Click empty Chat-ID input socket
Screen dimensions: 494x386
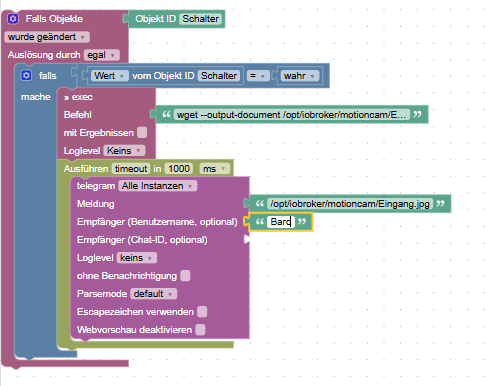click(x=247, y=239)
